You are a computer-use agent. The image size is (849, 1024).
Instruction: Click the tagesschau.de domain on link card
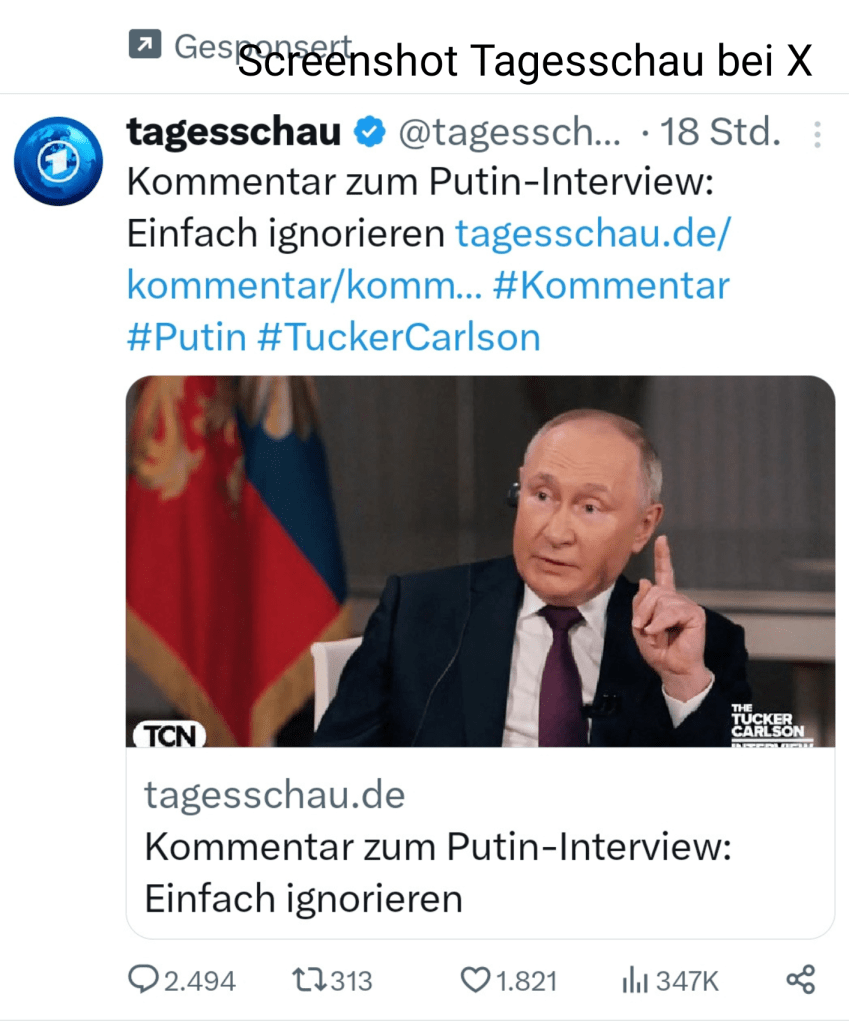[x=275, y=795]
